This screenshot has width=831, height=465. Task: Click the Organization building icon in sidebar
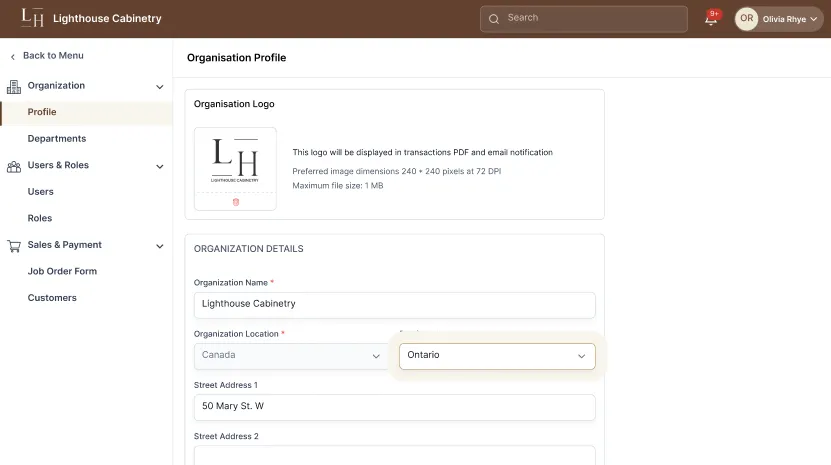coord(14,86)
